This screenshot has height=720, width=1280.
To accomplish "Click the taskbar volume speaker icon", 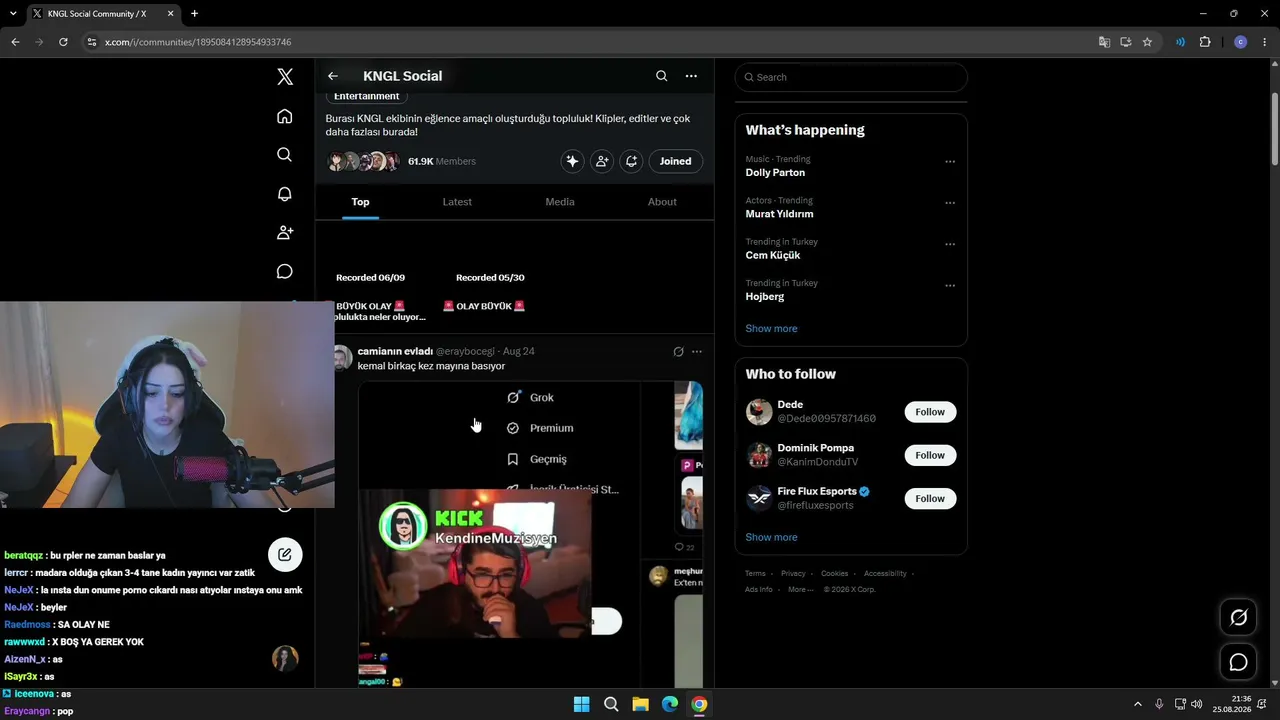I will click(x=1197, y=704).
